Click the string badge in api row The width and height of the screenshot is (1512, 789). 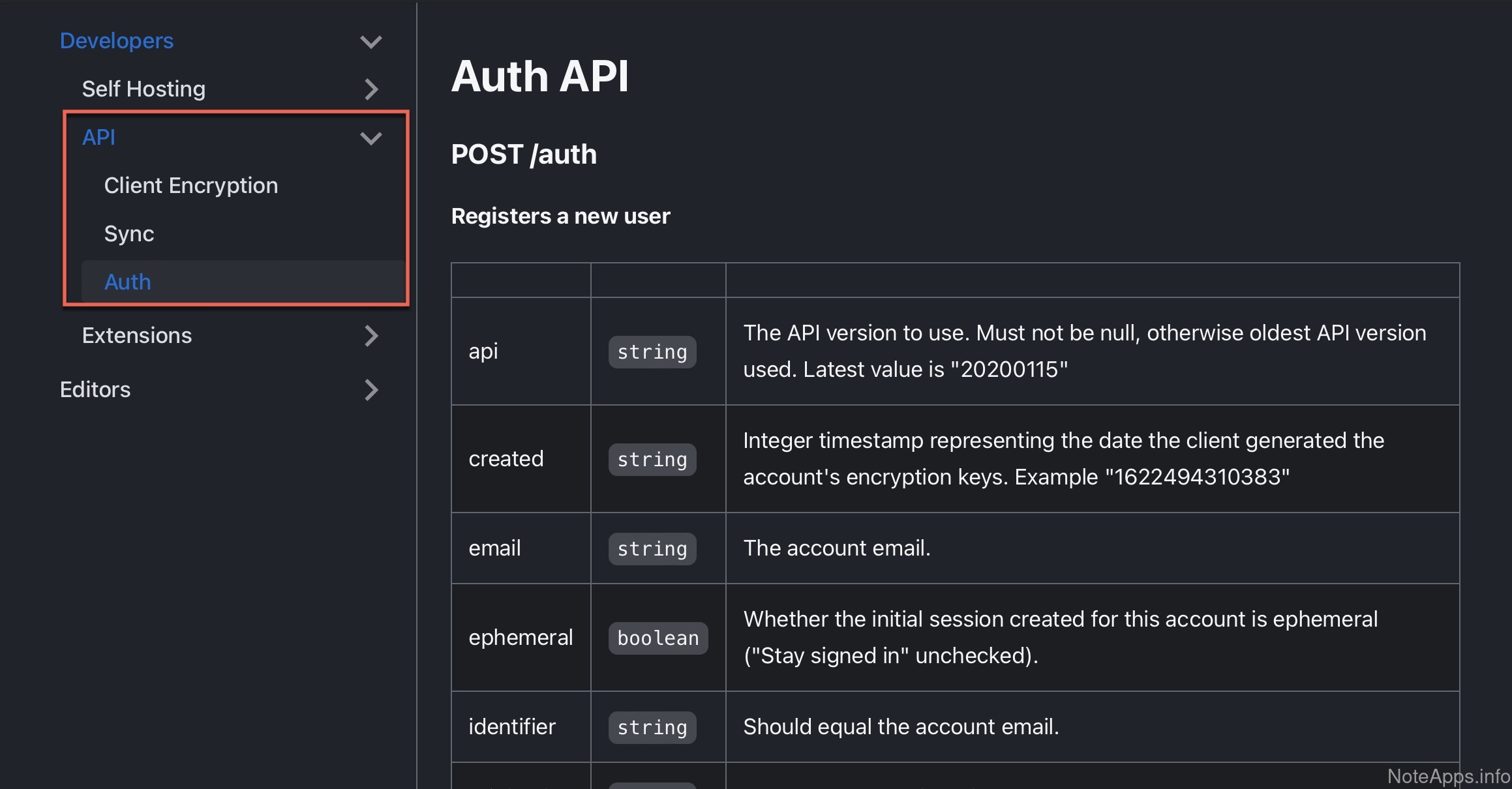tap(652, 351)
